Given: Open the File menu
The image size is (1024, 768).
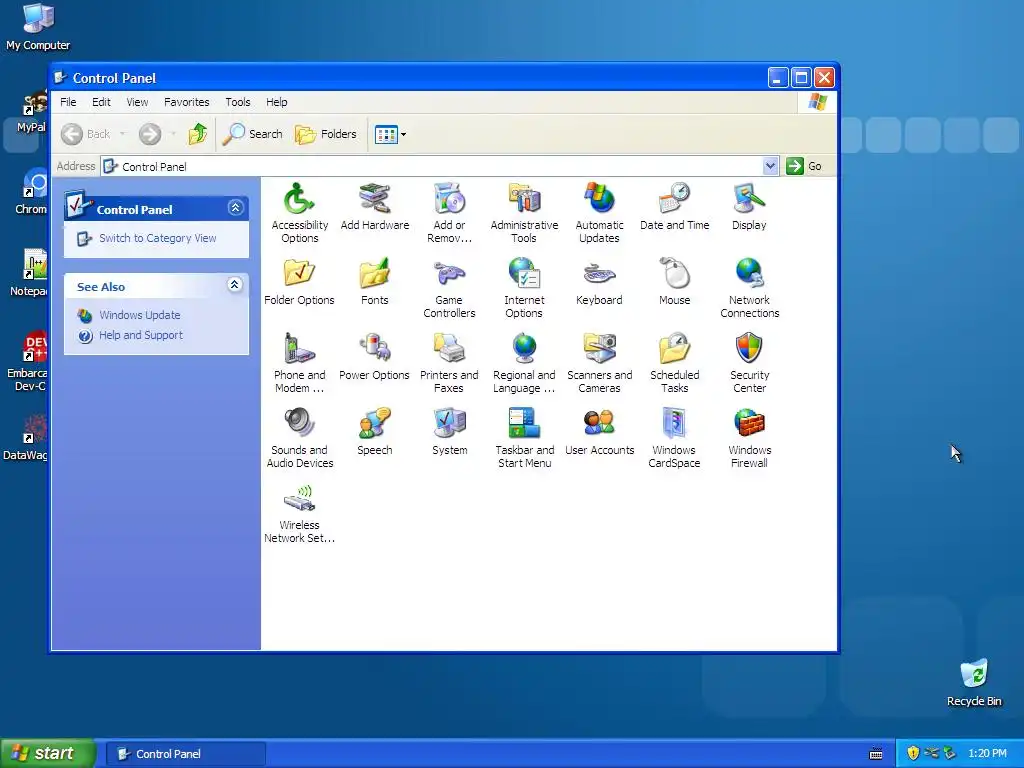Looking at the screenshot, I should [x=68, y=102].
